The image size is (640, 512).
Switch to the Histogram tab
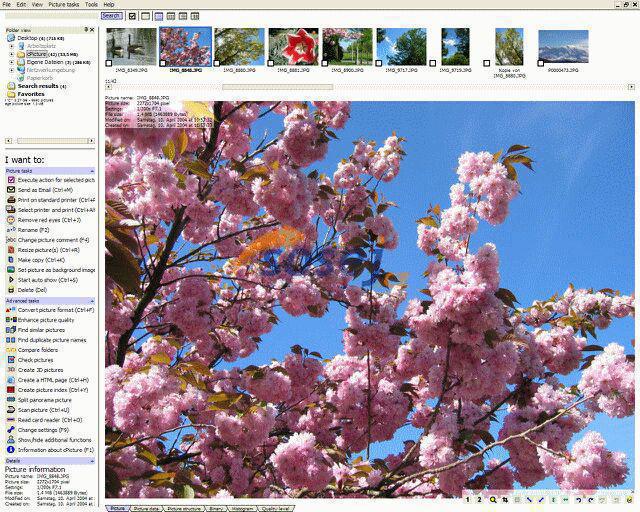pos(243,508)
